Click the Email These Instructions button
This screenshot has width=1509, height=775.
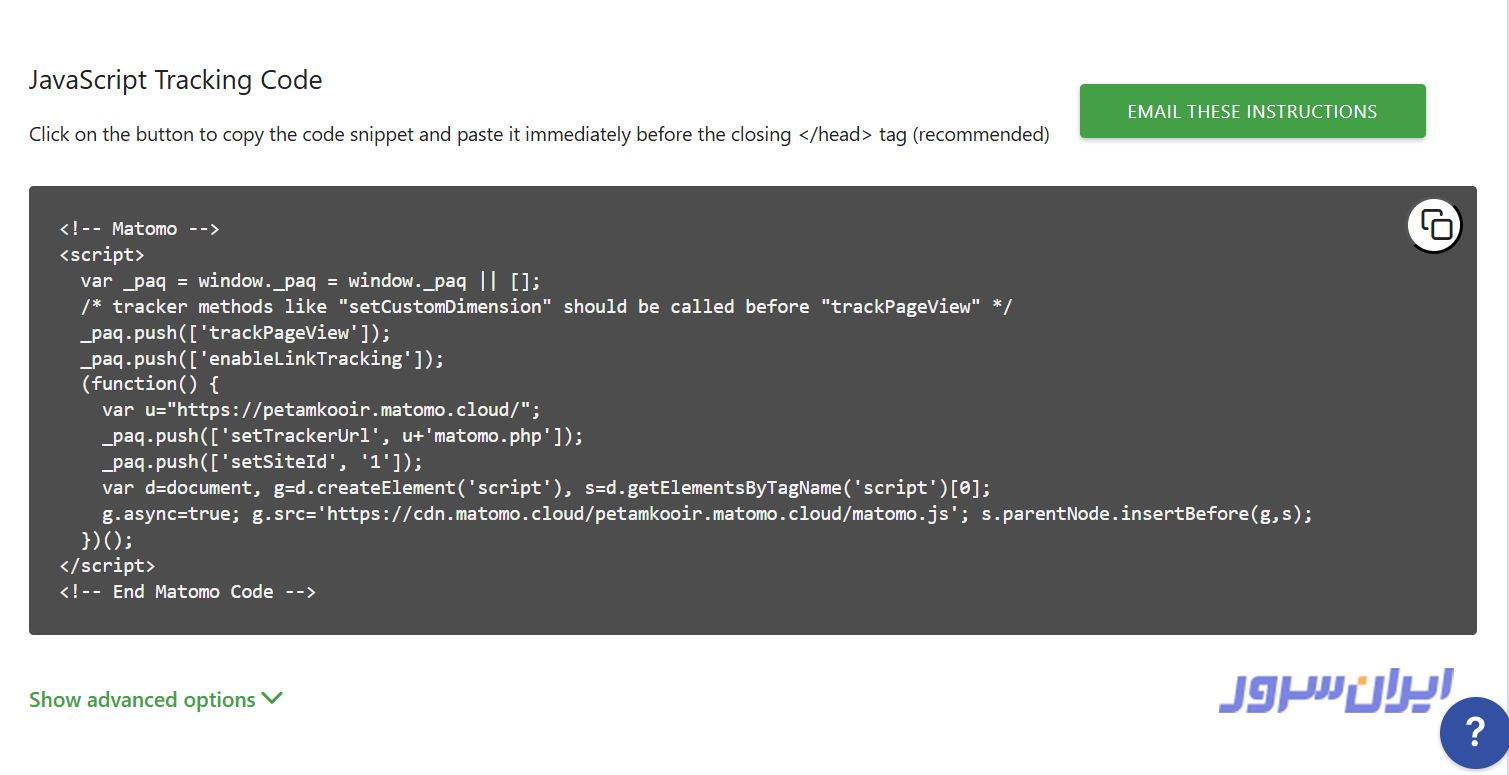click(1252, 111)
